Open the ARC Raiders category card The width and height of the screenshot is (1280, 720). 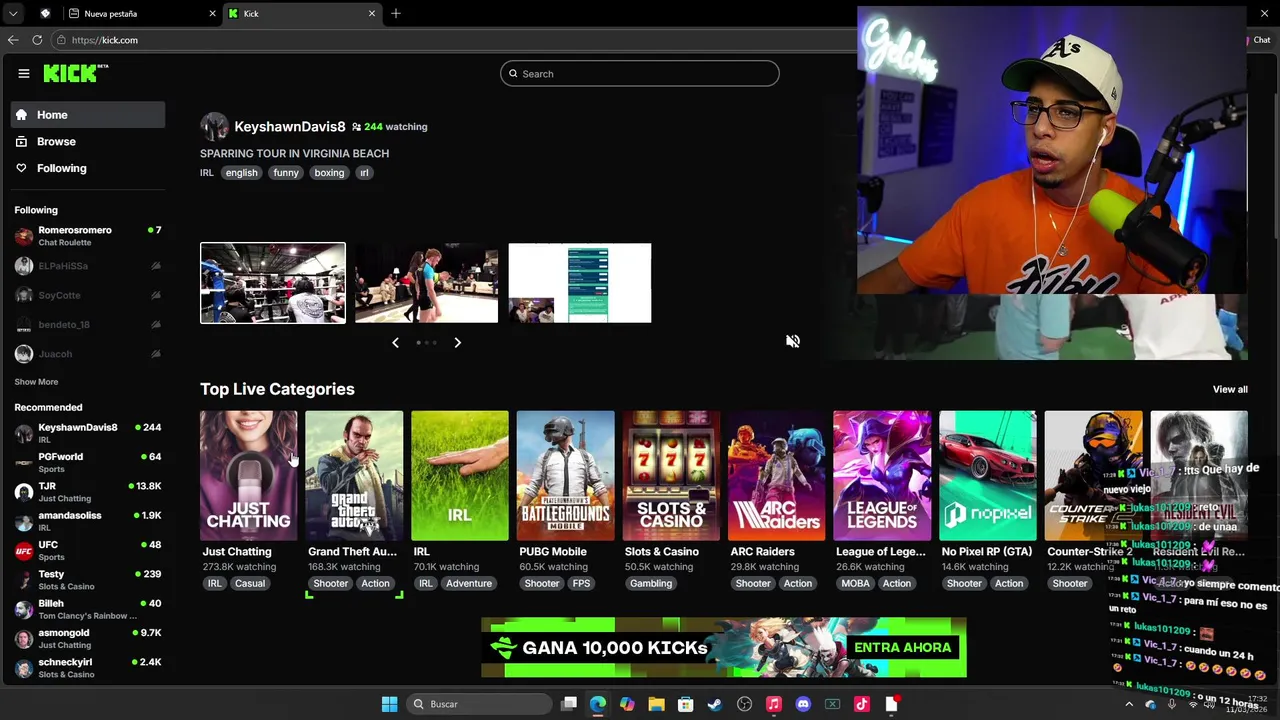pyautogui.click(x=777, y=476)
